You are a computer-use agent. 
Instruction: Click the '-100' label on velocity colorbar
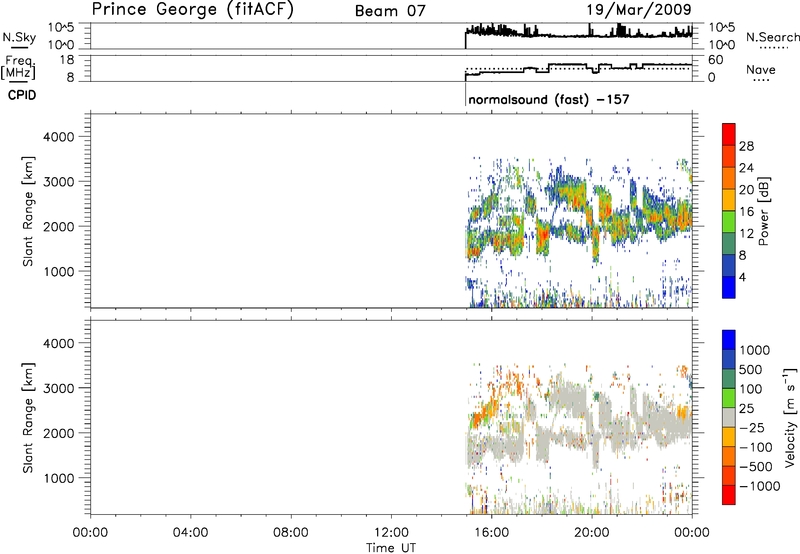[756, 447]
